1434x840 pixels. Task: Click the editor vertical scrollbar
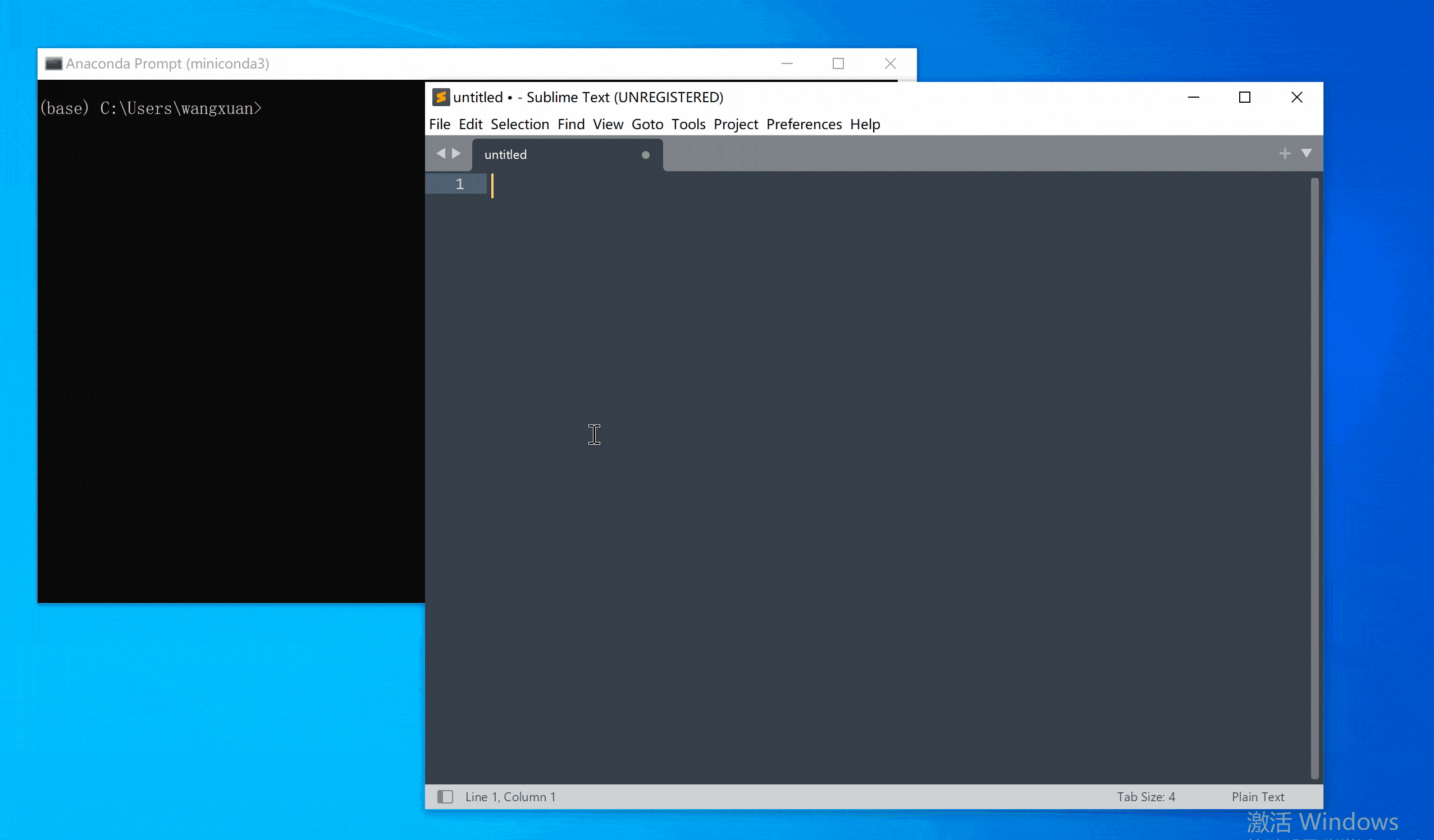coord(1314,478)
